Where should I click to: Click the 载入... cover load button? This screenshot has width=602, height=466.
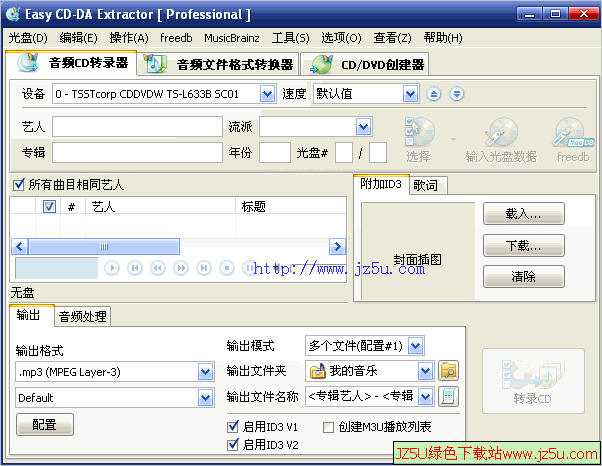(523, 213)
